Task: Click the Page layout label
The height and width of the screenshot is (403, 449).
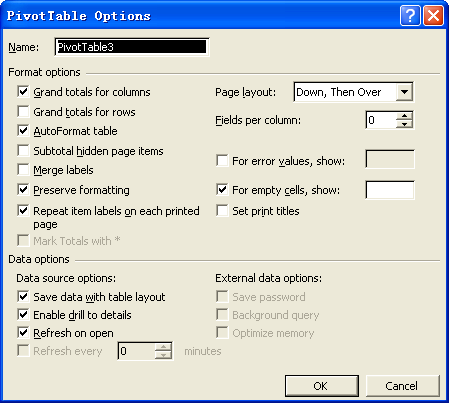Action: click(246, 92)
